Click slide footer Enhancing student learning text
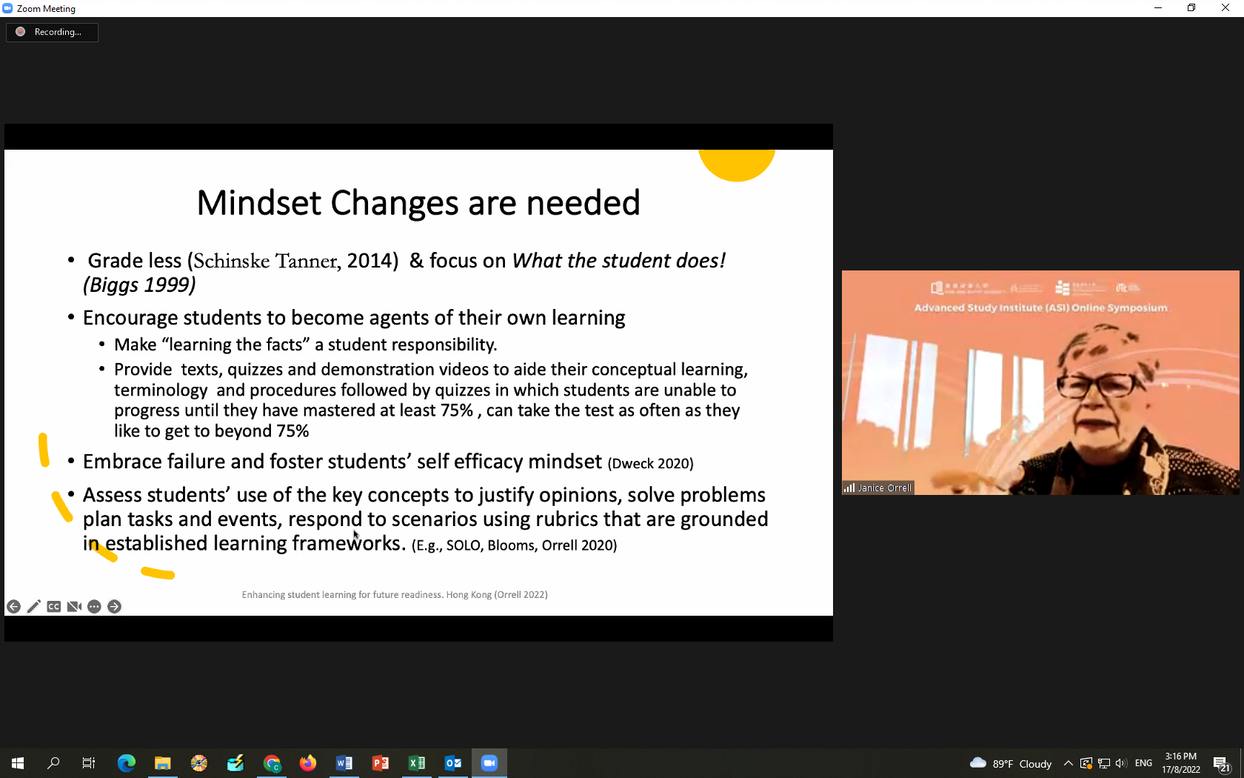1244x778 pixels. click(x=395, y=594)
